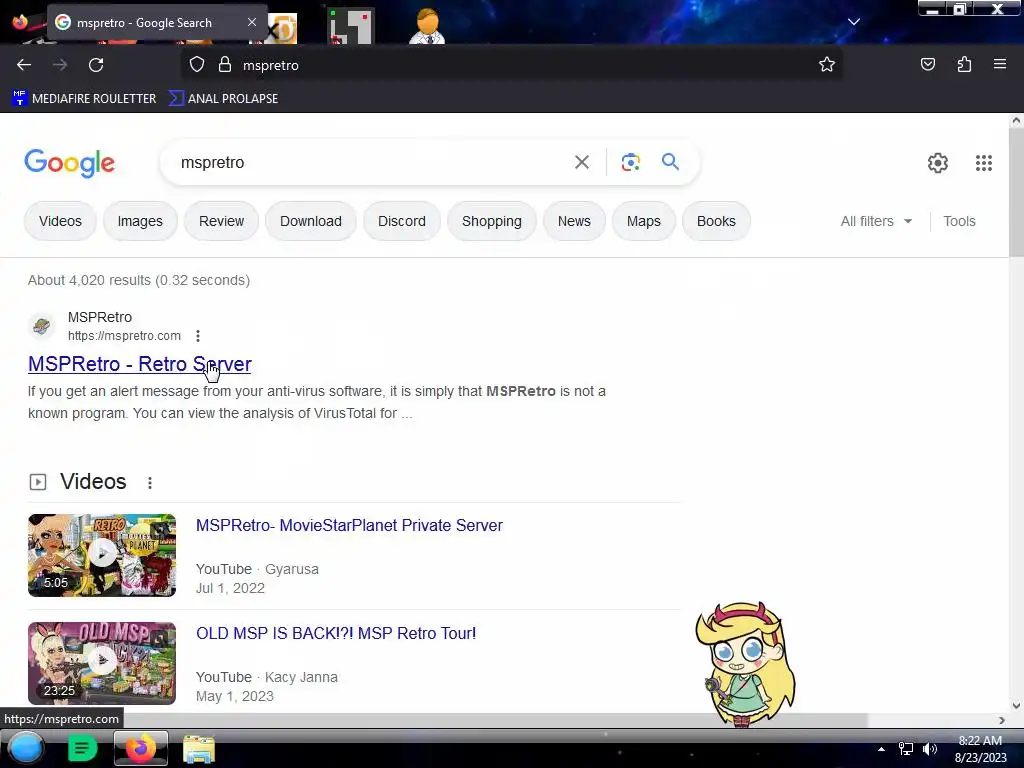
Task: Play the 5:05 video thumbnail
Action: coord(102,555)
